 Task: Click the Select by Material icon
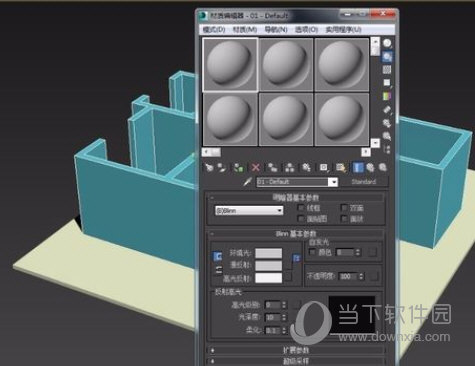(x=387, y=136)
